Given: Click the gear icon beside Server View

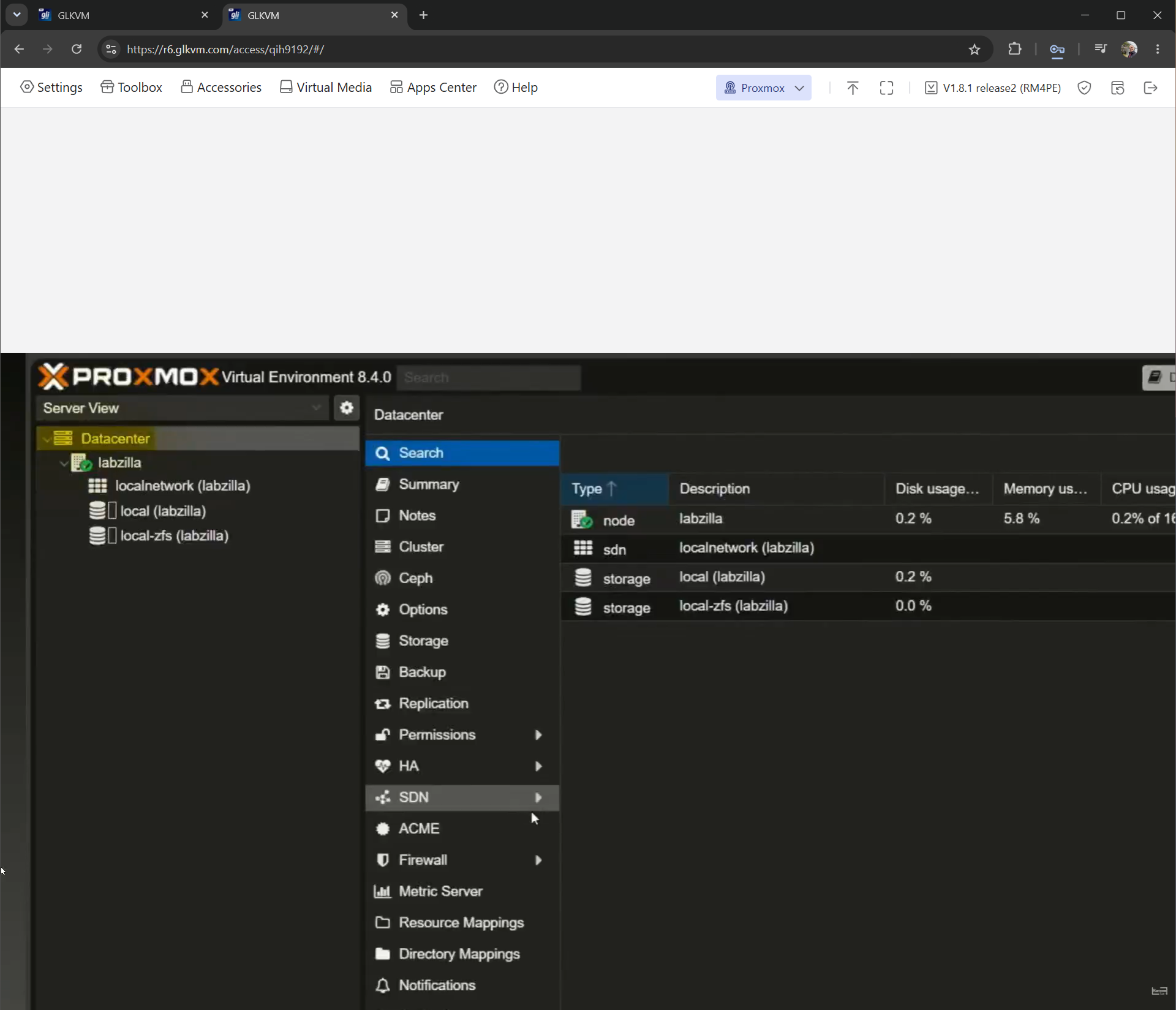Looking at the screenshot, I should click(x=346, y=408).
